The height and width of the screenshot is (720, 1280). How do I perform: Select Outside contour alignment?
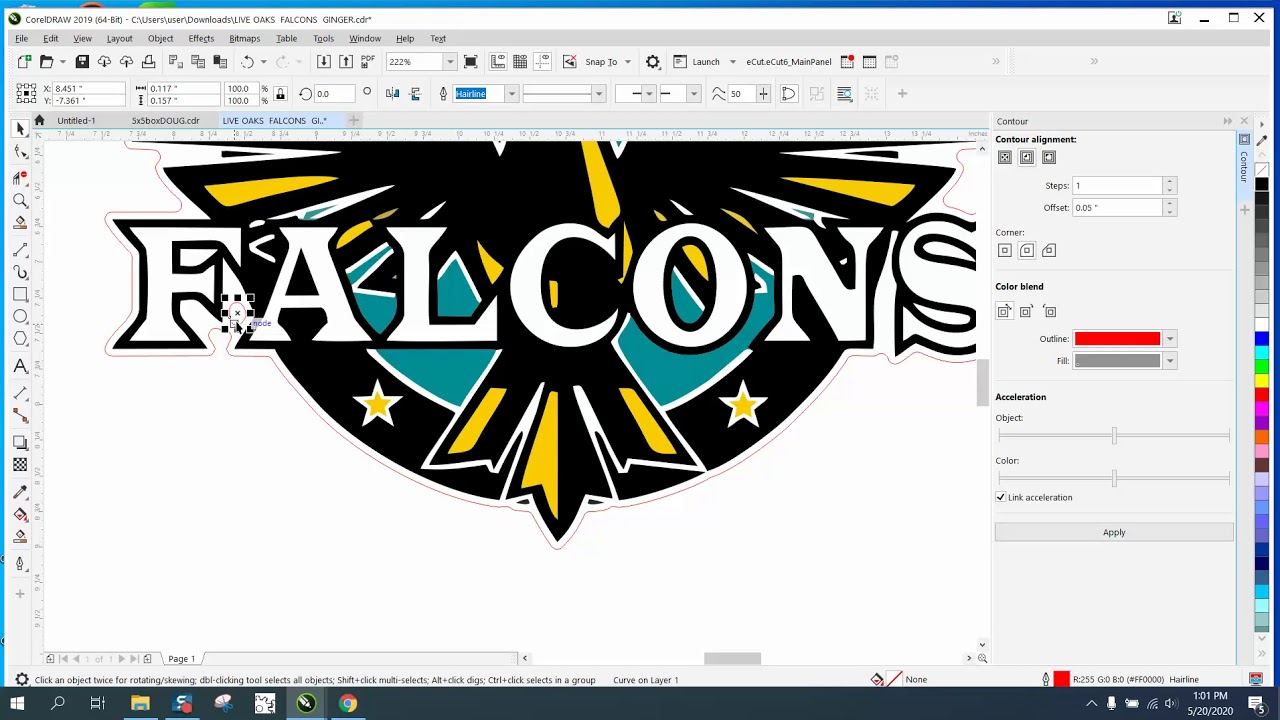point(1049,157)
